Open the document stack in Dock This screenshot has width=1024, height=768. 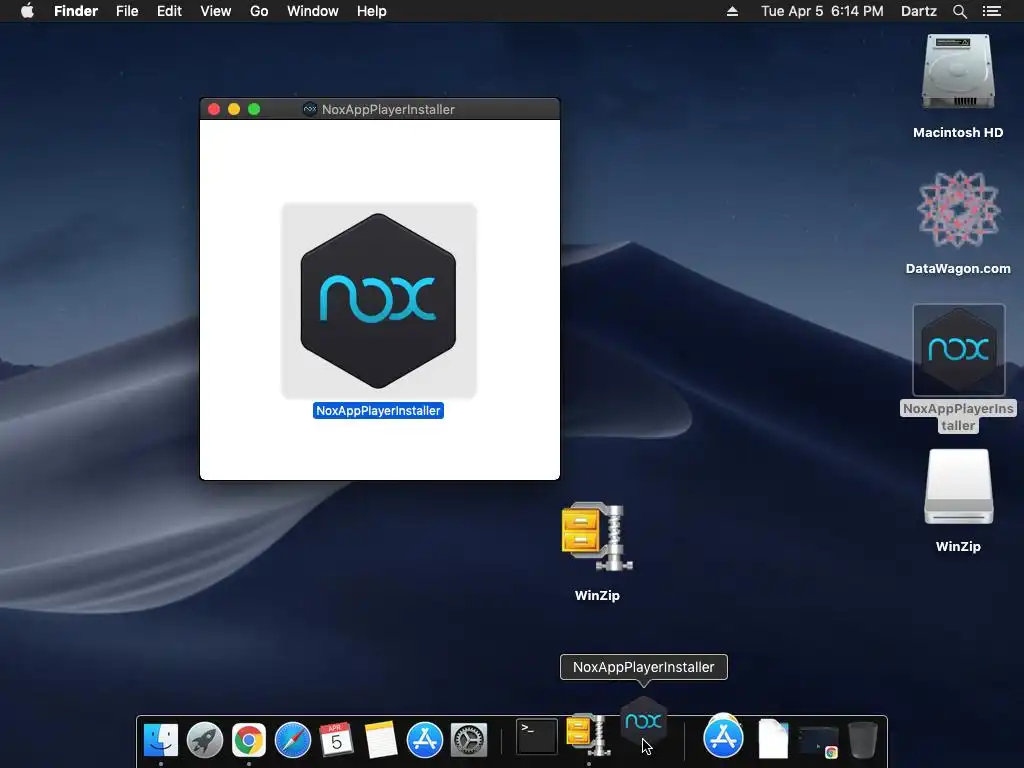pos(773,739)
